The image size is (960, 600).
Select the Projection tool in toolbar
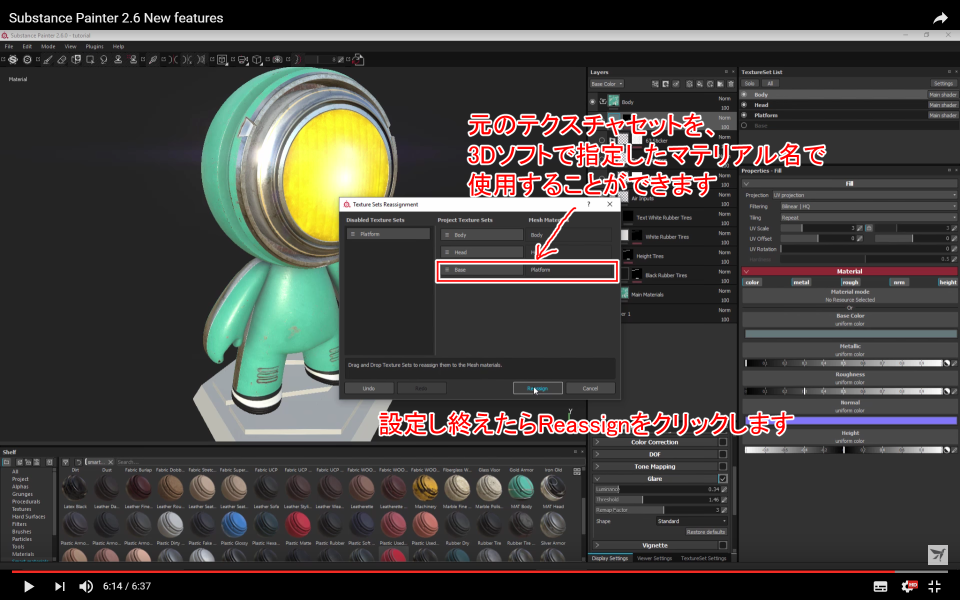point(76,59)
